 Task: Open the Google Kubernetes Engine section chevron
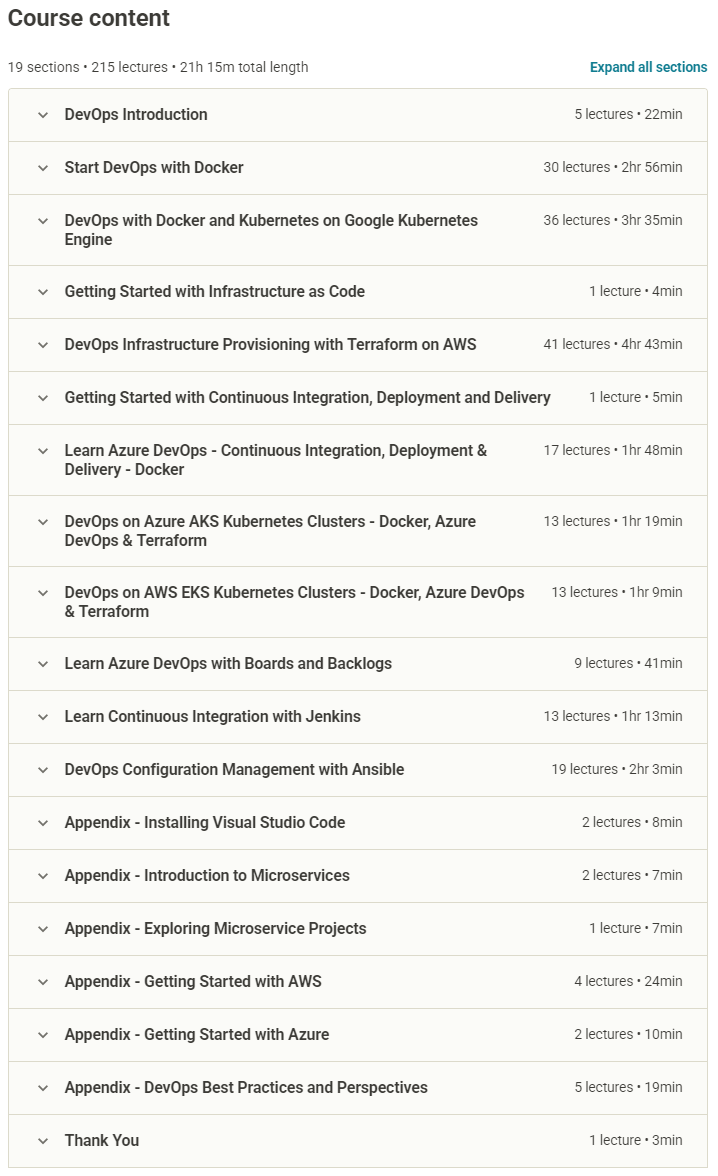pyautogui.click(x=43, y=221)
